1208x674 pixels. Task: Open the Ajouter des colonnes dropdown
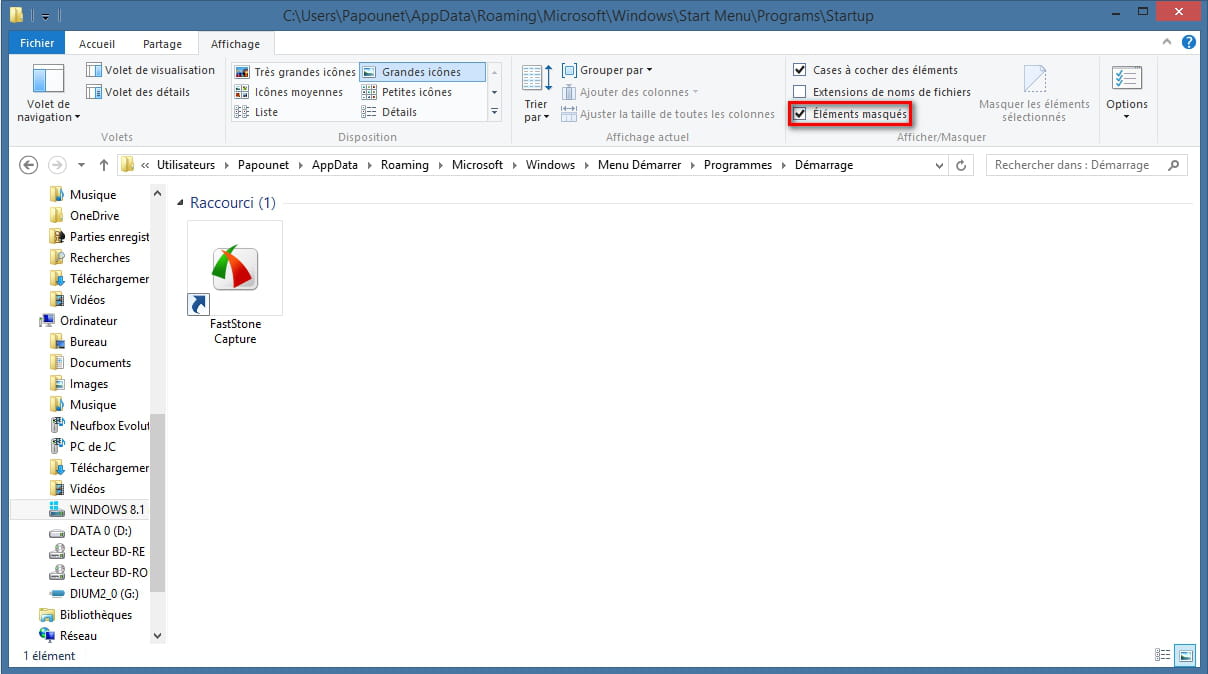click(x=630, y=92)
